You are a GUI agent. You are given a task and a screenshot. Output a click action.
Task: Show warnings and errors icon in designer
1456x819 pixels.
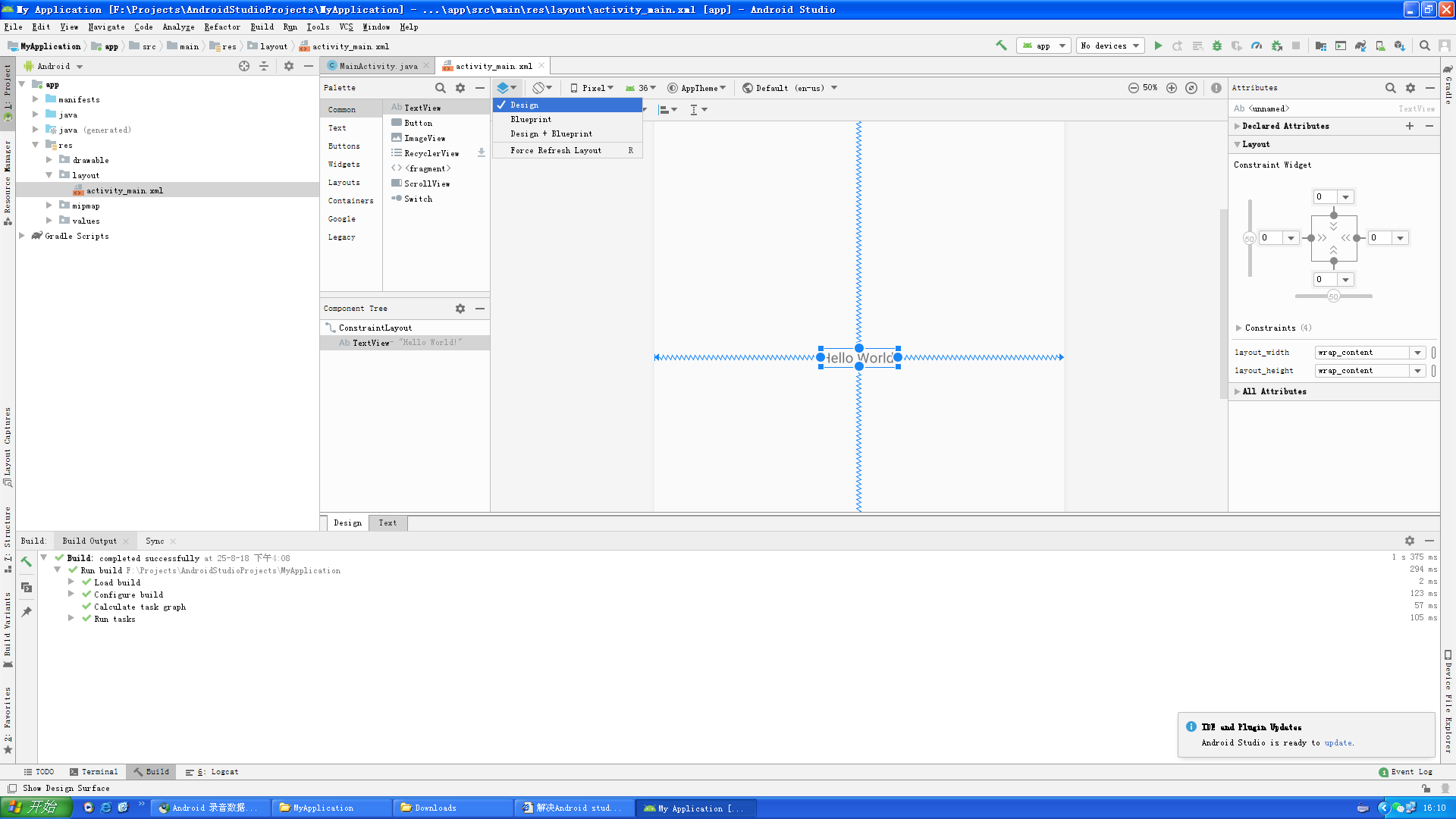(x=1216, y=88)
